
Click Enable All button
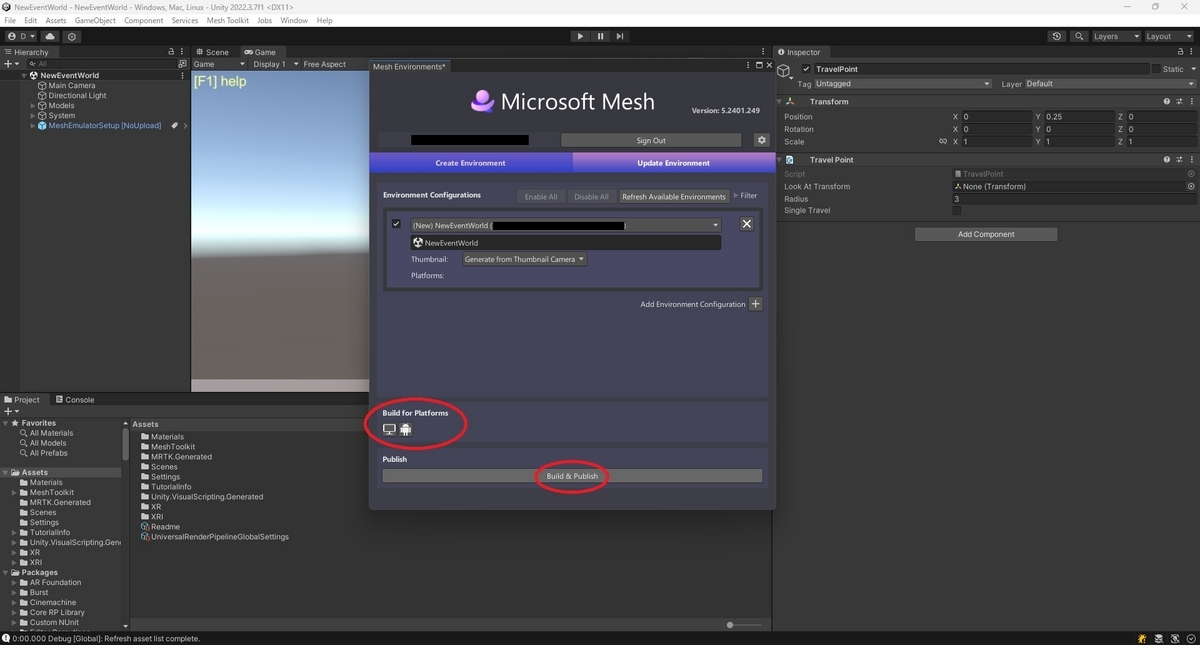coord(541,196)
